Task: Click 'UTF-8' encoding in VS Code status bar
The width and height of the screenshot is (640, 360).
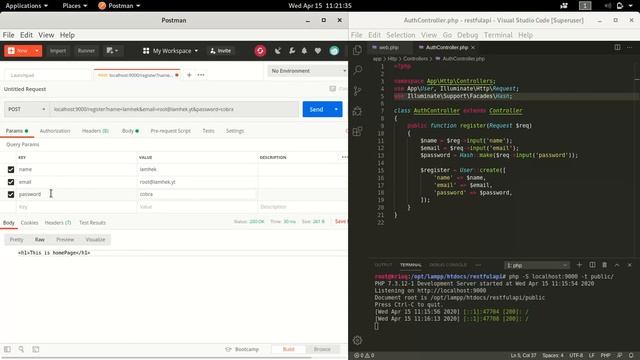Action: pos(576,356)
